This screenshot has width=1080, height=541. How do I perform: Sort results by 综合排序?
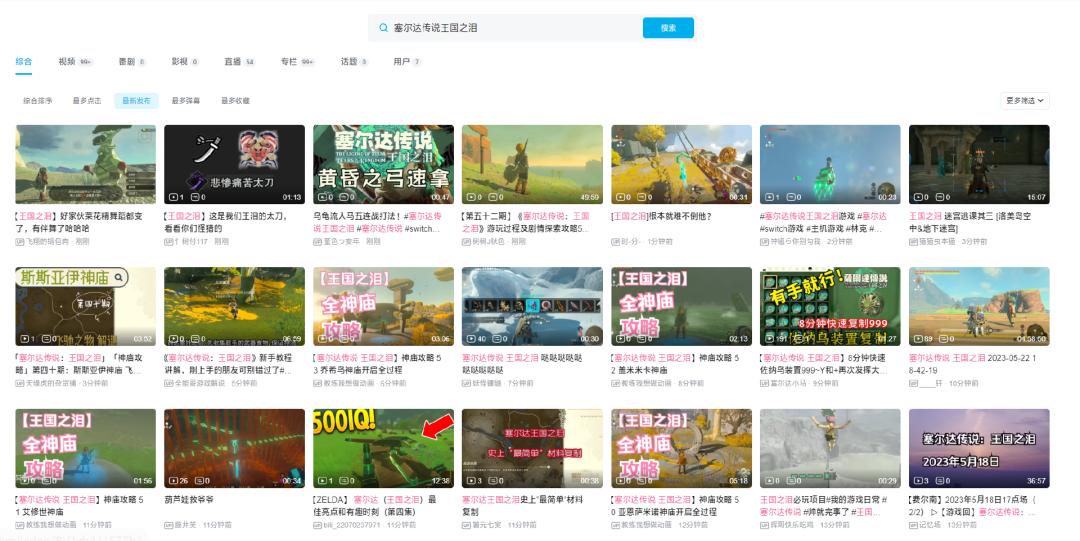pos(37,101)
